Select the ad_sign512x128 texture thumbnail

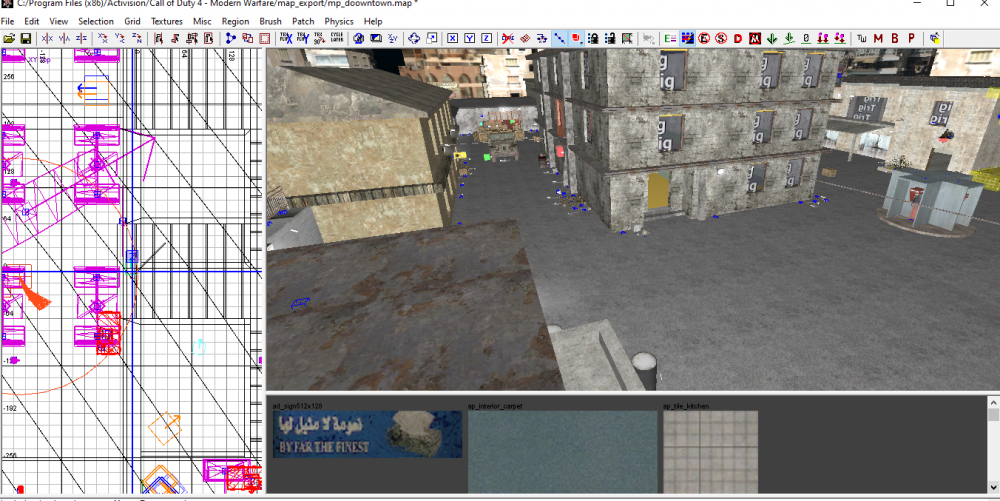point(368,434)
